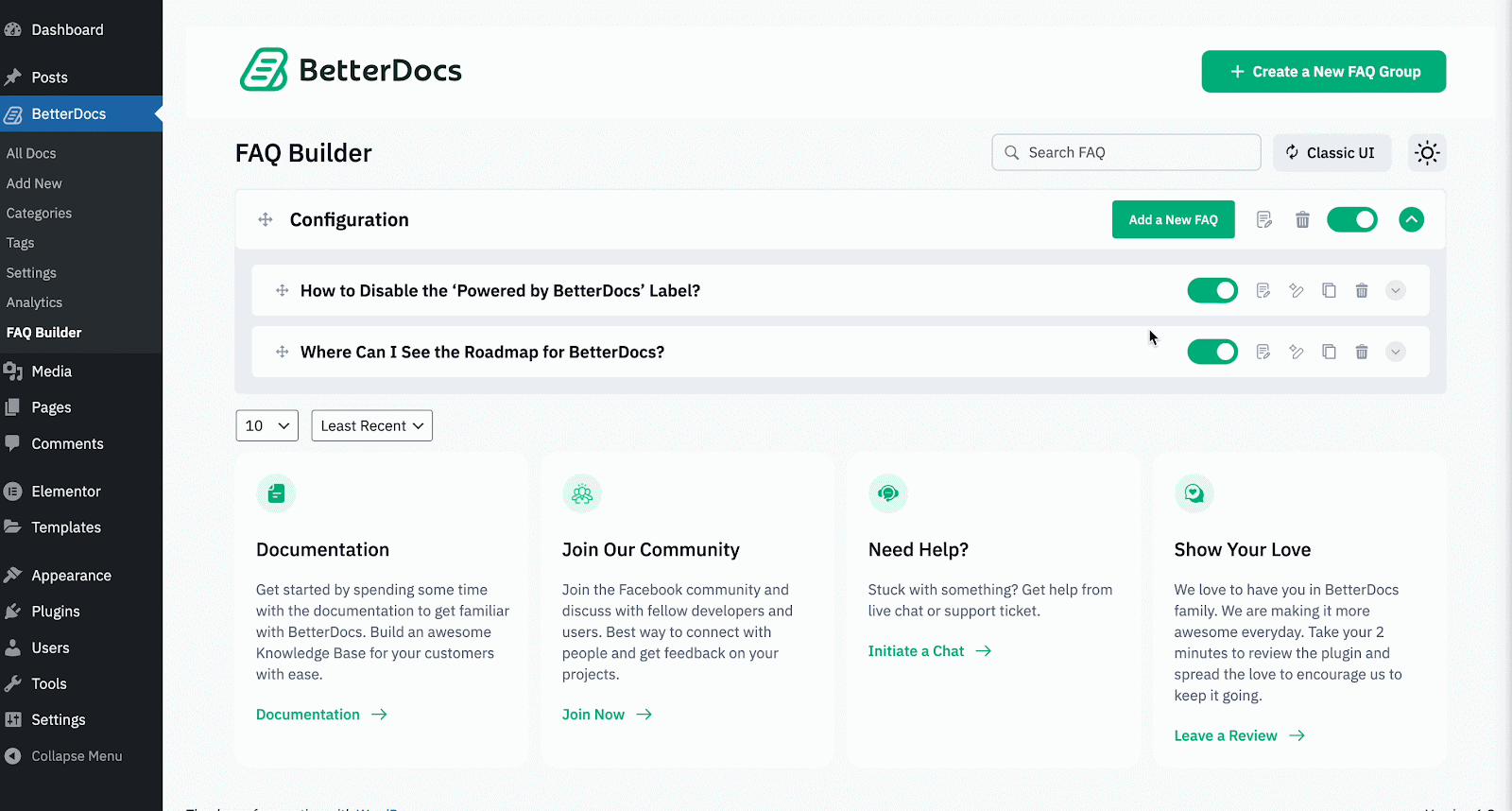
Task: Click 'How to Disable the Powered by BetterDocs Label?' title
Action: pos(500,290)
